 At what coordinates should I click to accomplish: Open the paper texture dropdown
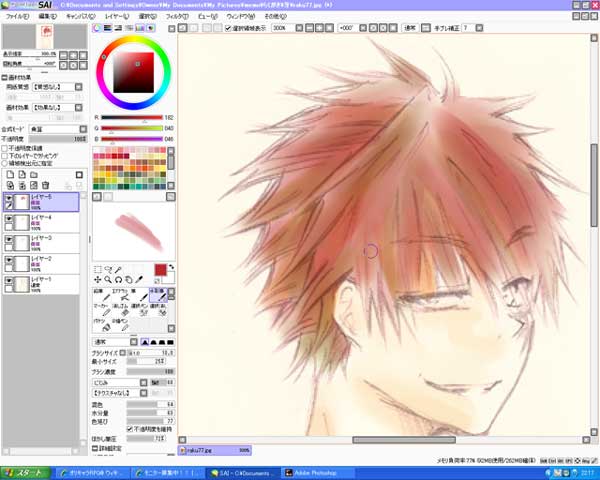[78, 87]
